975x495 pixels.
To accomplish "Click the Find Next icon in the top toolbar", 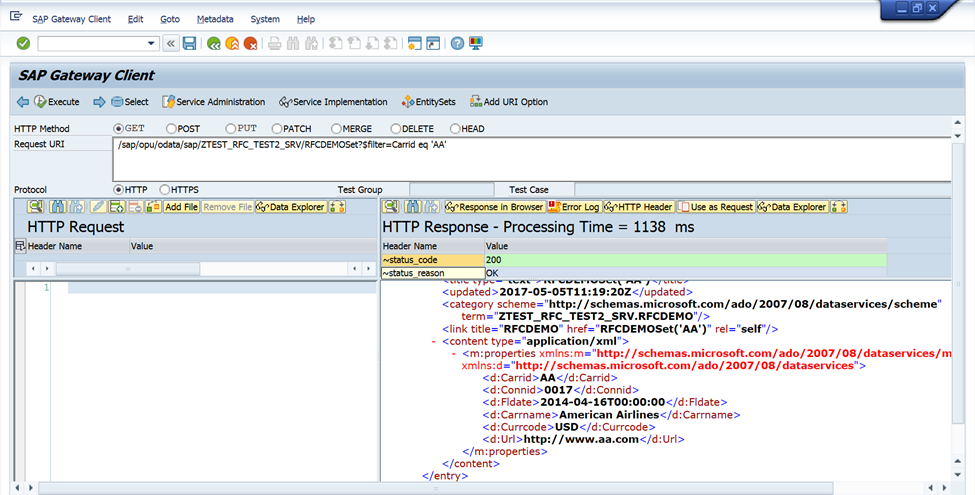I will pos(312,44).
